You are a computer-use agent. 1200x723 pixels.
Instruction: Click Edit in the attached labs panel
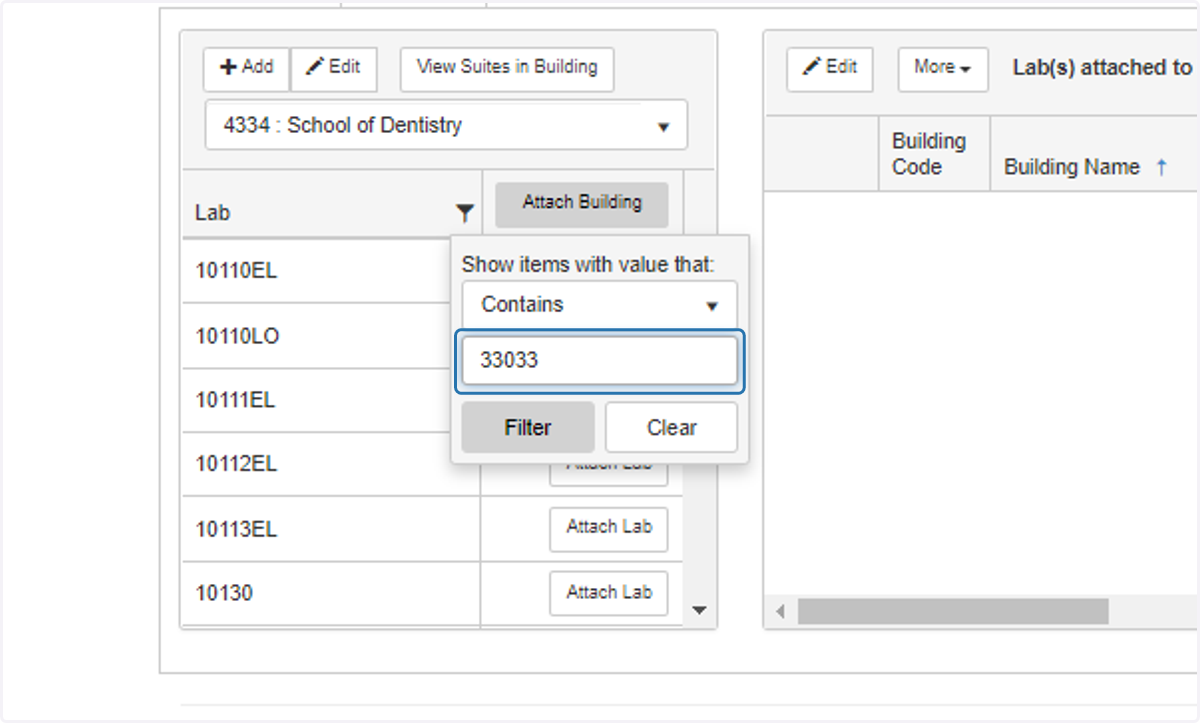click(x=830, y=69)
